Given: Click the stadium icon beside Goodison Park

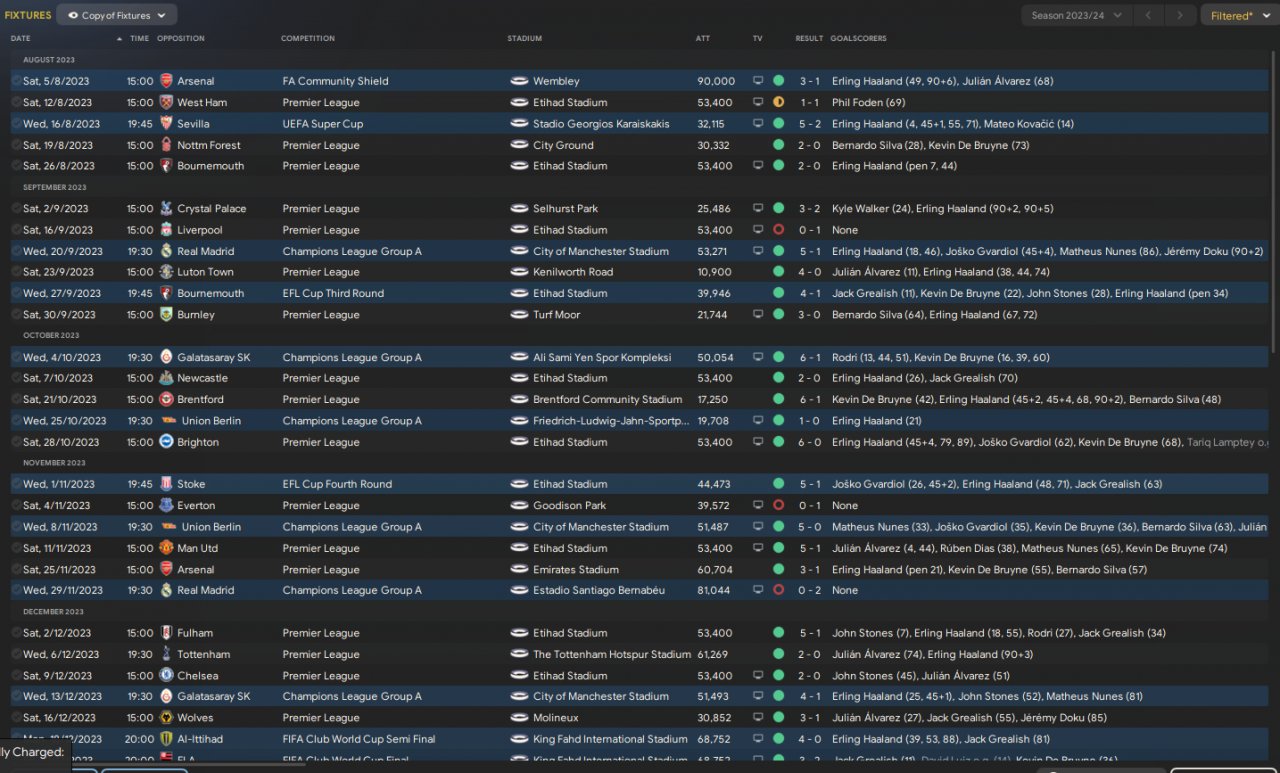Looking at the screenshot, I should (x=519, y=506).
